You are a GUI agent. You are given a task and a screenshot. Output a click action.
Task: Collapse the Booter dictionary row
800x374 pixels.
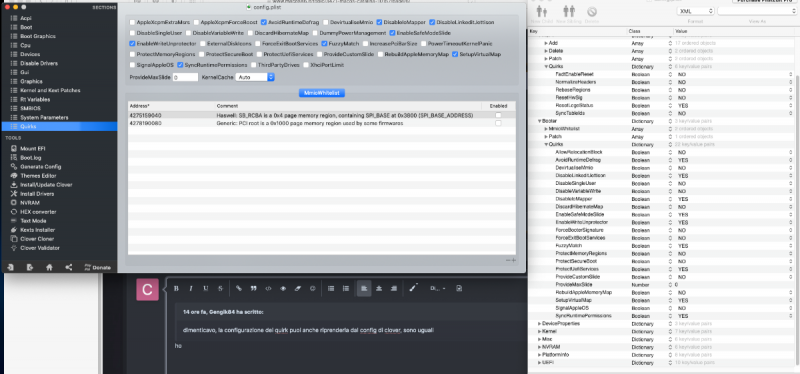(x=540, y=121)
